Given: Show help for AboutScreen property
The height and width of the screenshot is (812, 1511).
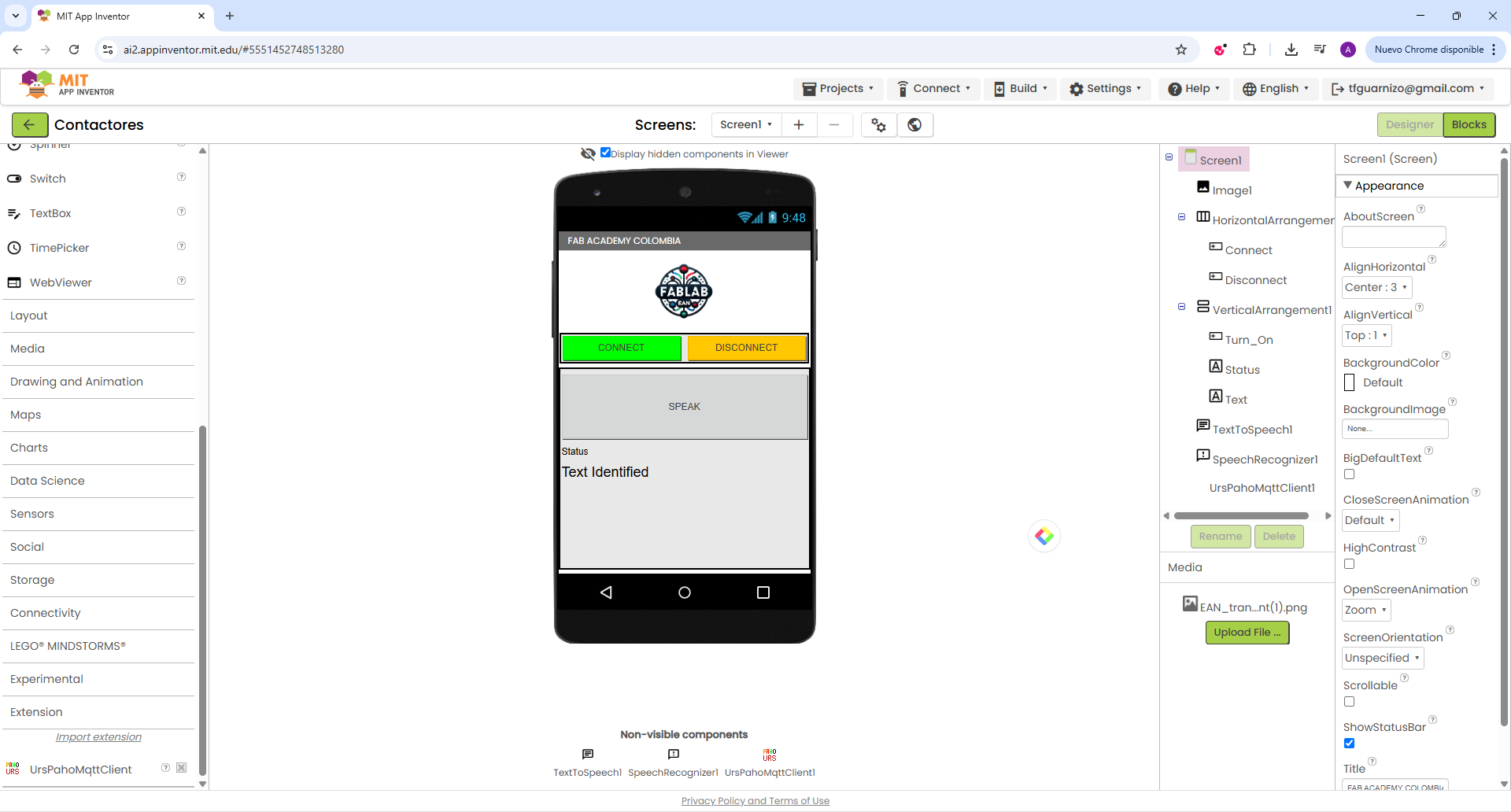Looking at the screenshot, I should tap(1420, 209).
